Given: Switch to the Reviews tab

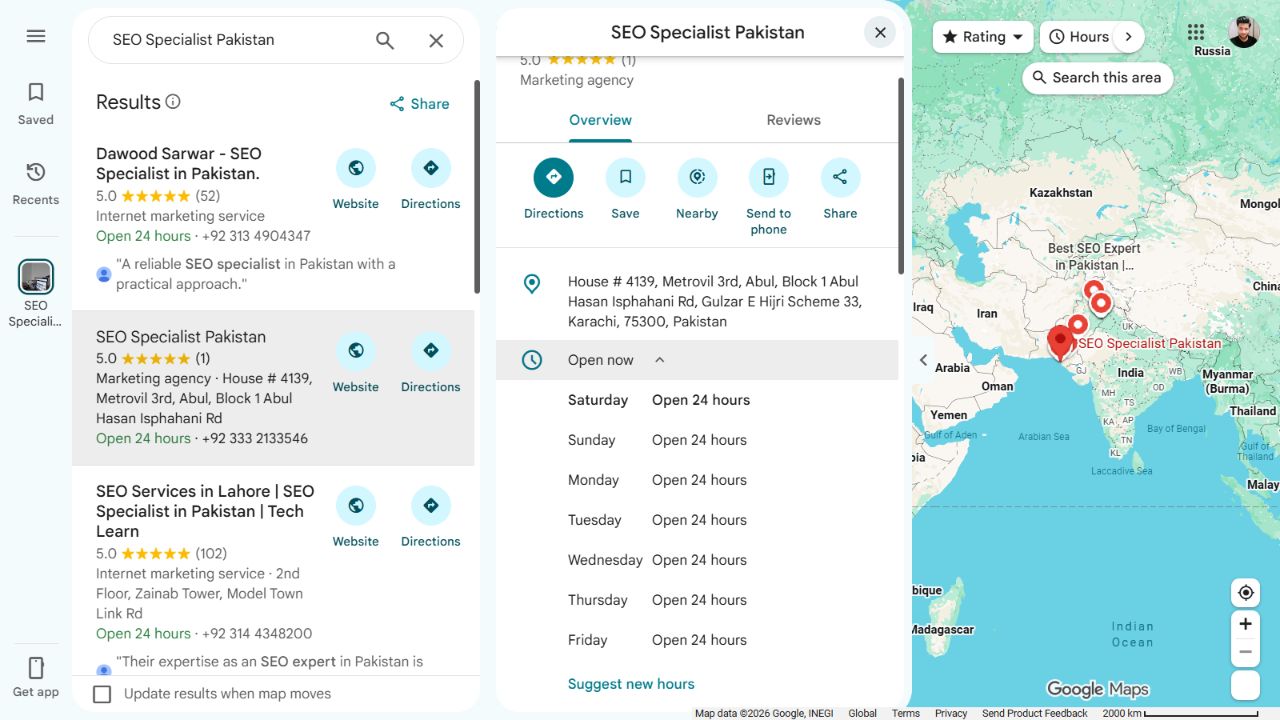Looking at the screenshot, I should point(794,120).
